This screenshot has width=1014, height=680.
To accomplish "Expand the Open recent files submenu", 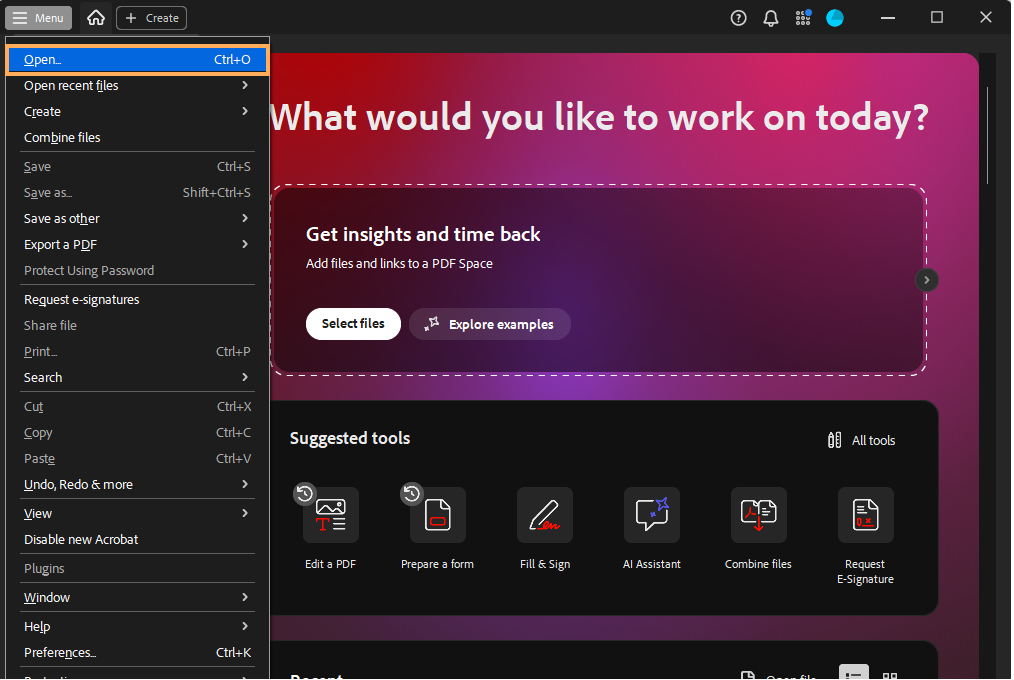I will click(137, 86).
